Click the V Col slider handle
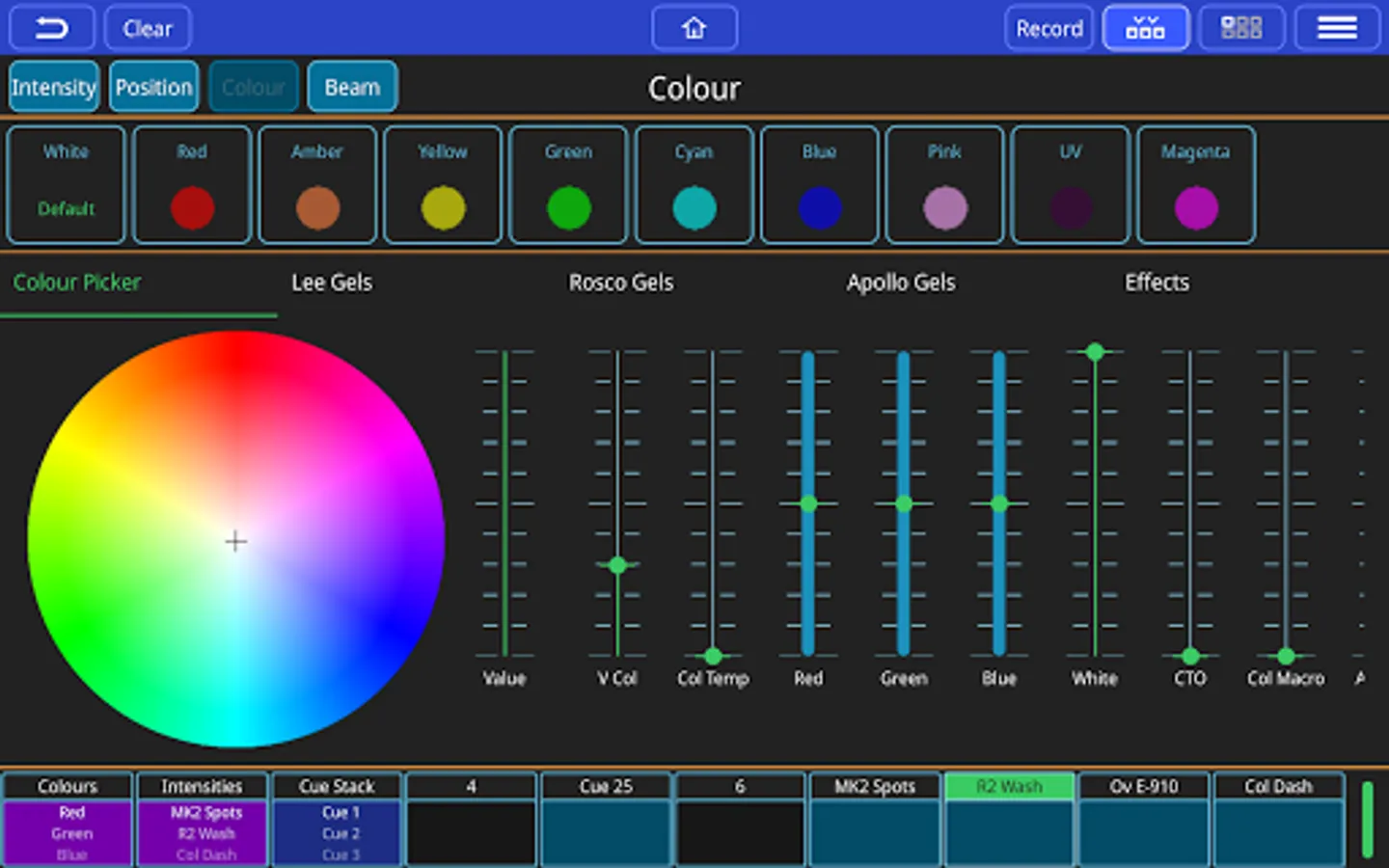 tap(617, 565)
